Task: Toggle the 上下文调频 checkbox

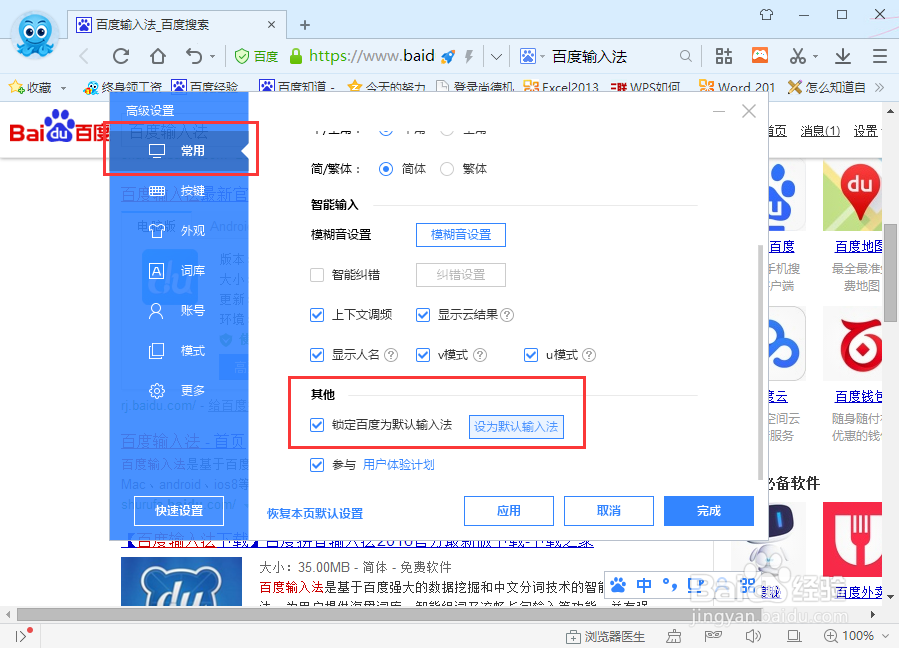Action: pos(317,315)
